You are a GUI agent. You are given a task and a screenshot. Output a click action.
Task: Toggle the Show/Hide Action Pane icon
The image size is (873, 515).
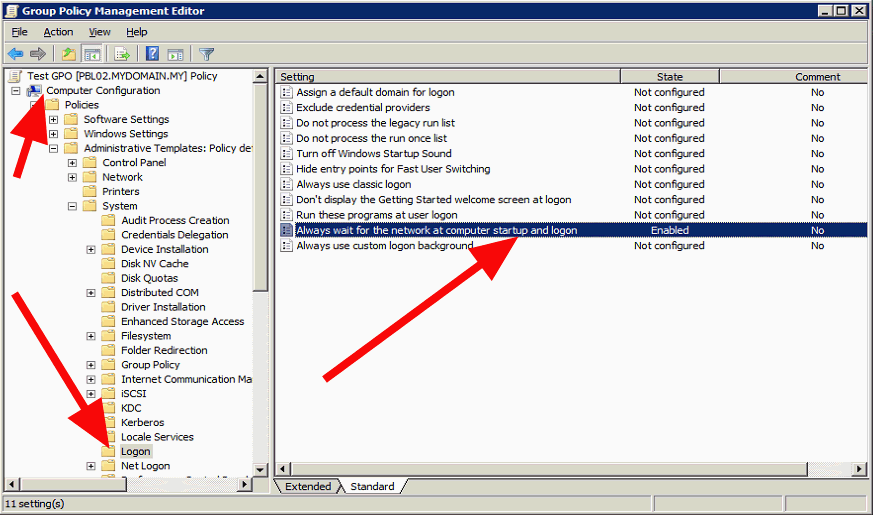[x=175, y=54]
